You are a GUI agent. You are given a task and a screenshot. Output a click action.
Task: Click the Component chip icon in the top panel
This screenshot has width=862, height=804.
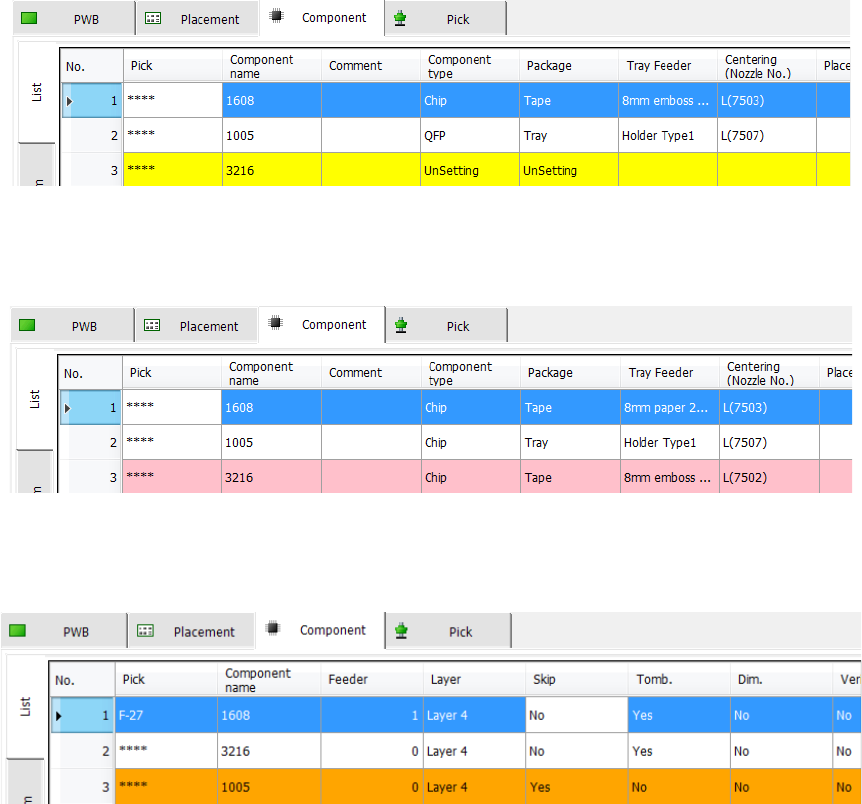tap(277, 16)
